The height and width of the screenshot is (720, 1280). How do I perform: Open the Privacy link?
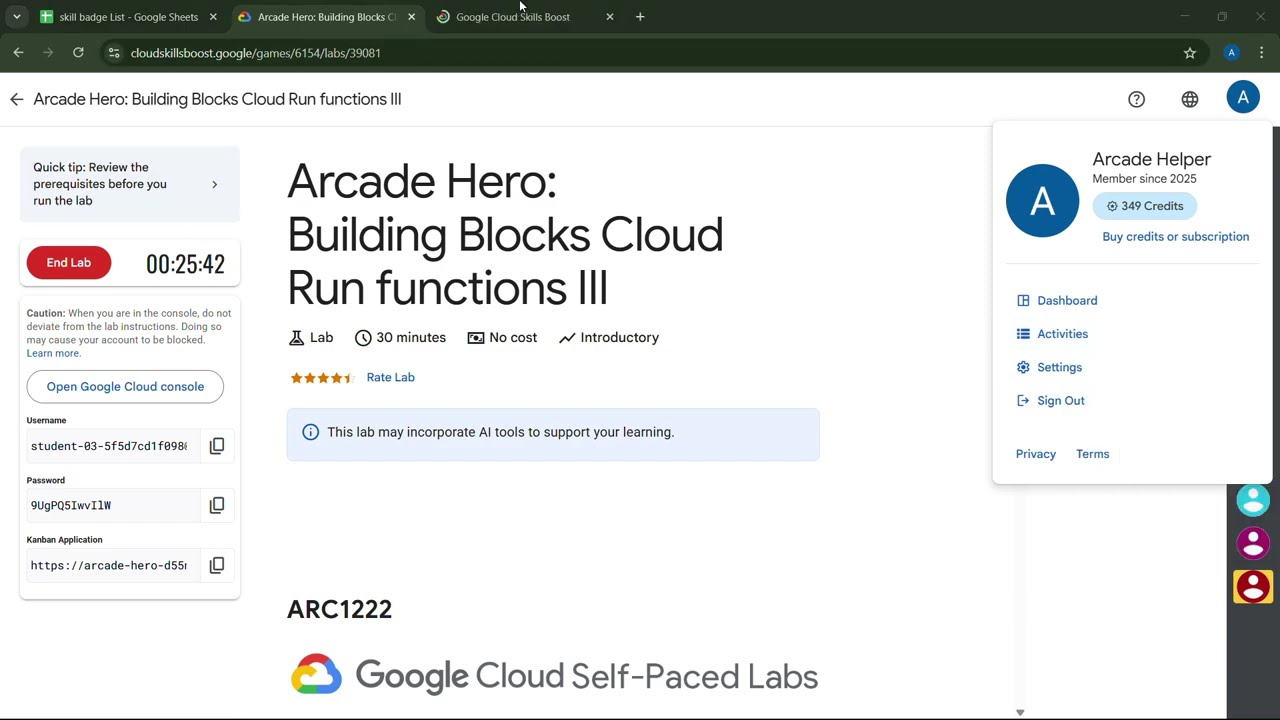1035,454
